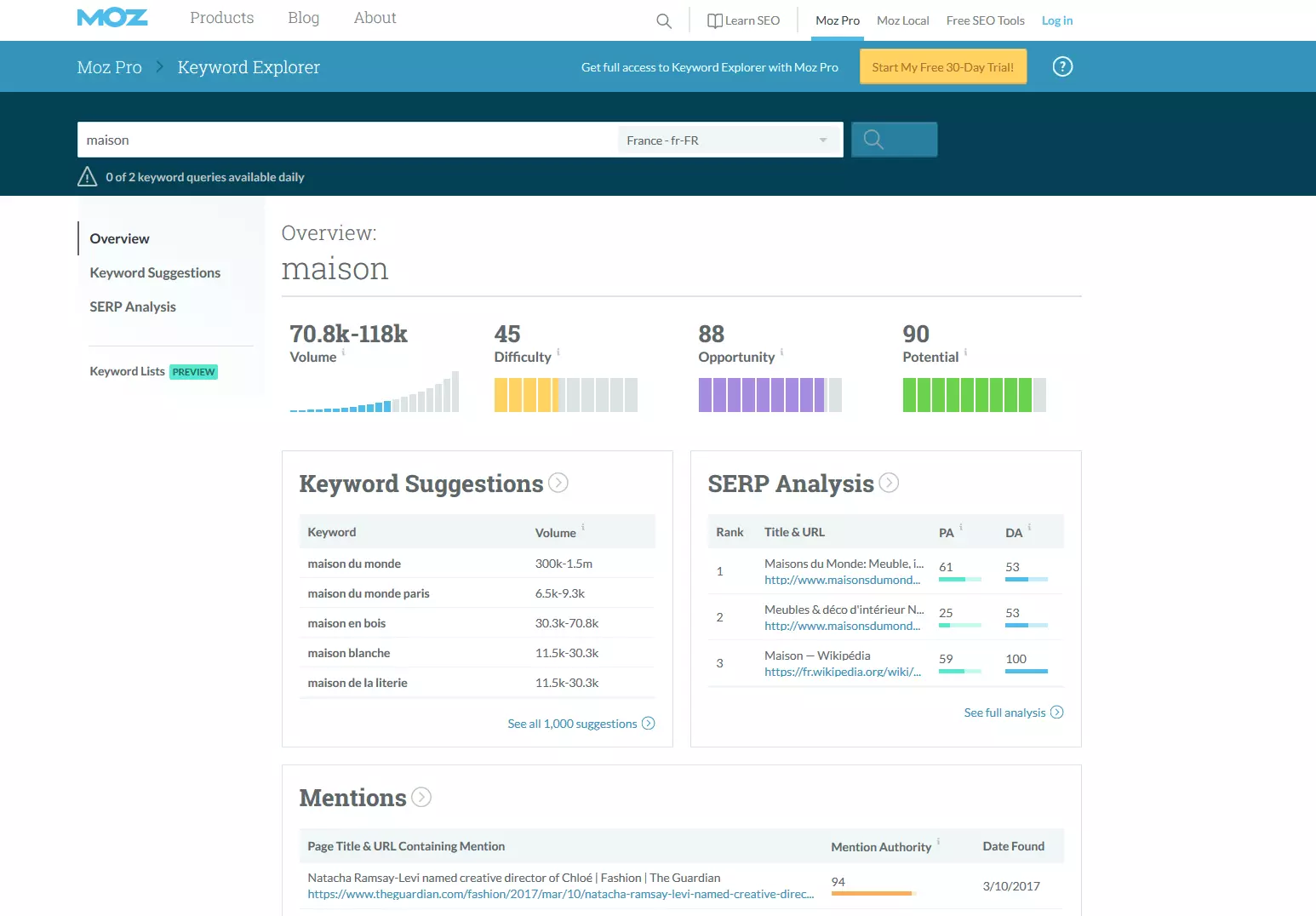Click PREVIEW badge next to Keyword Lists
This screenshot has height=916, width=1316.
[x=193, y=372]
